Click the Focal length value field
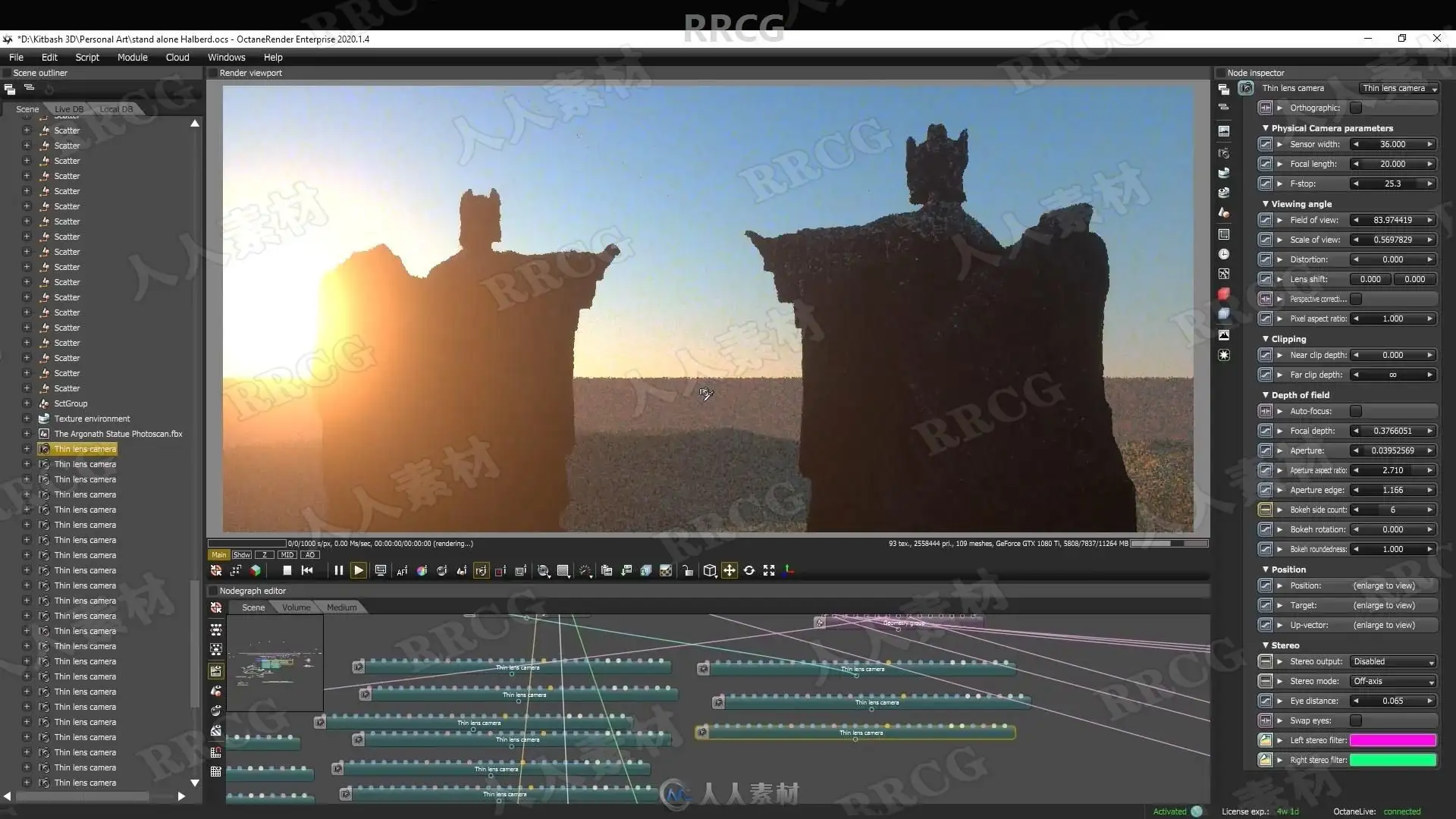 [1392, 164]
